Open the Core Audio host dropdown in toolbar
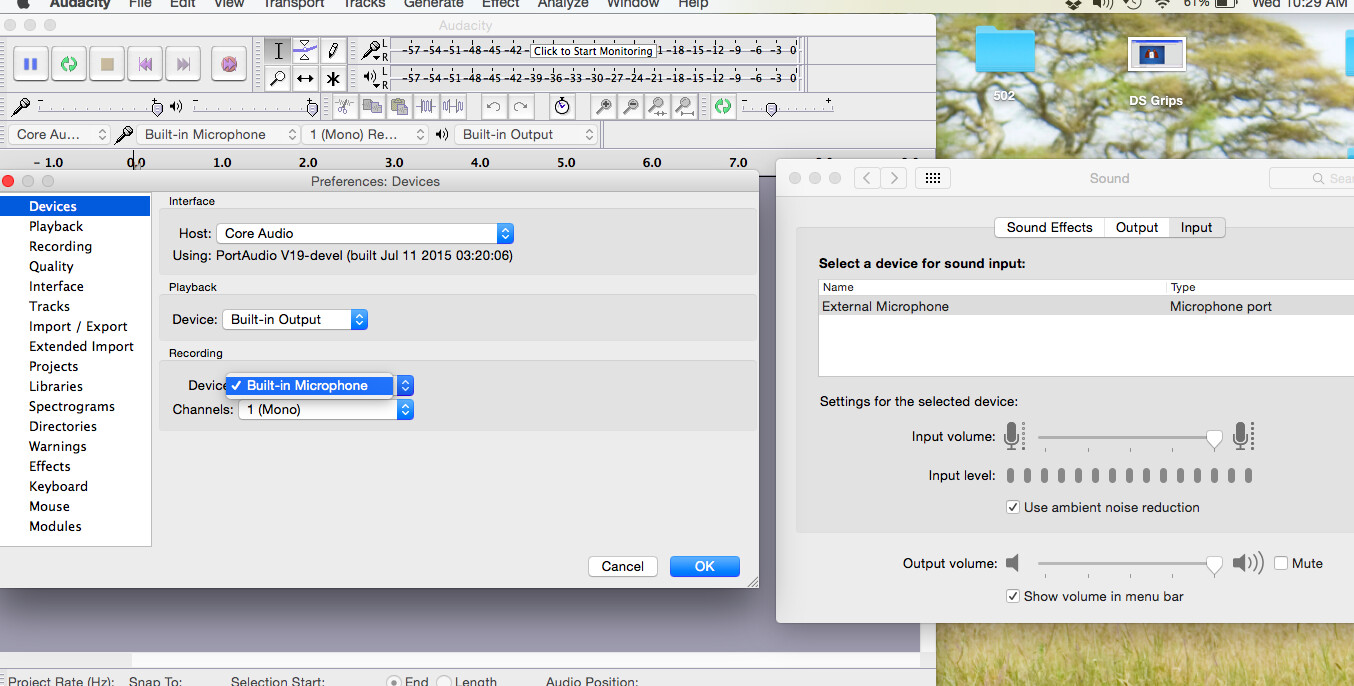 (x=61, y=134)
